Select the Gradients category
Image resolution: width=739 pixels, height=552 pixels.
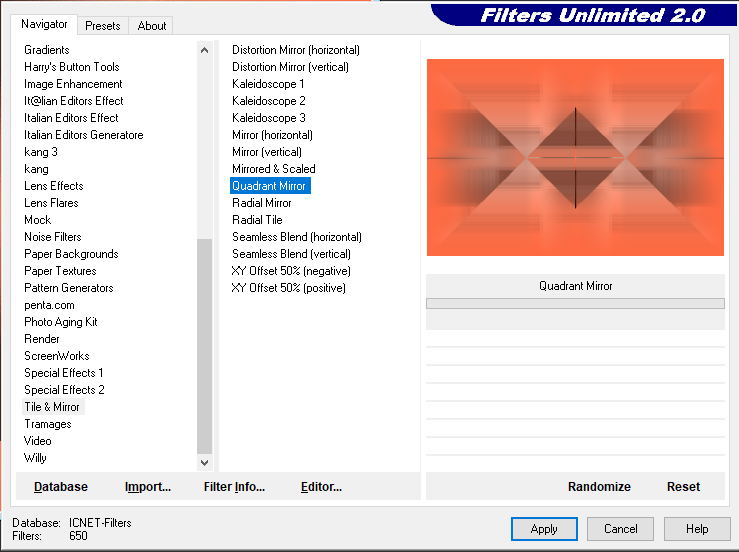47,50
